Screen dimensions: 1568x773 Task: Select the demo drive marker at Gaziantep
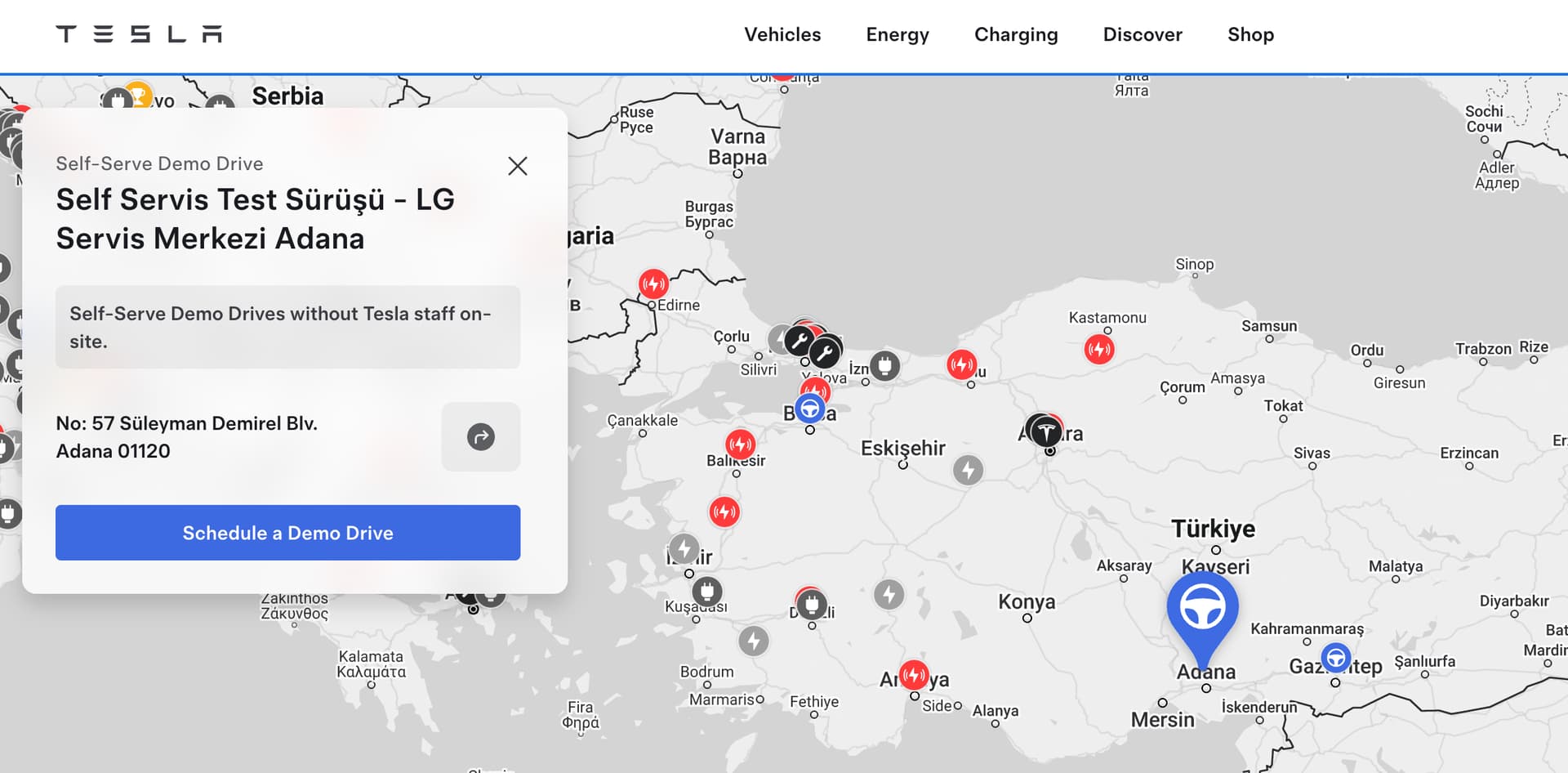coord(1335,658)
